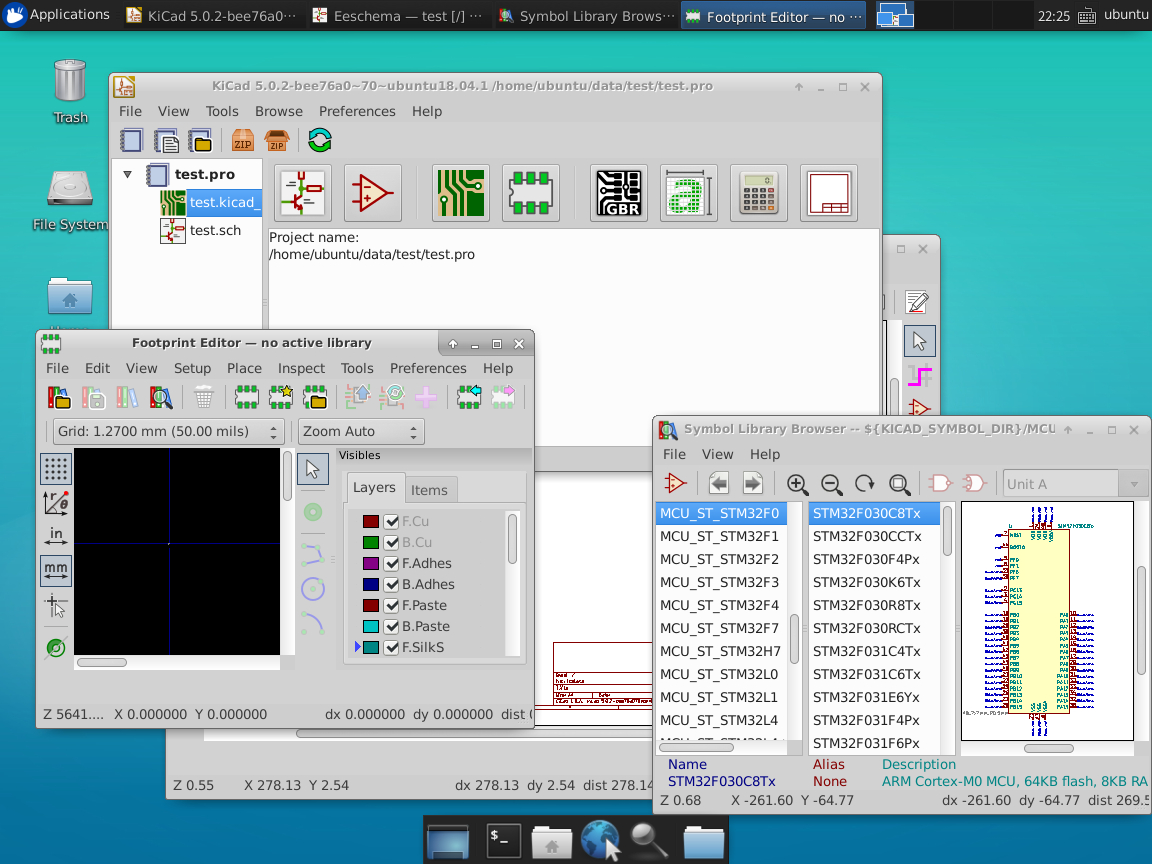The width and height of the screenshot is (1152, 864).
Task: Open the search magnifier in bottom dock
Action: coord(649,840)
